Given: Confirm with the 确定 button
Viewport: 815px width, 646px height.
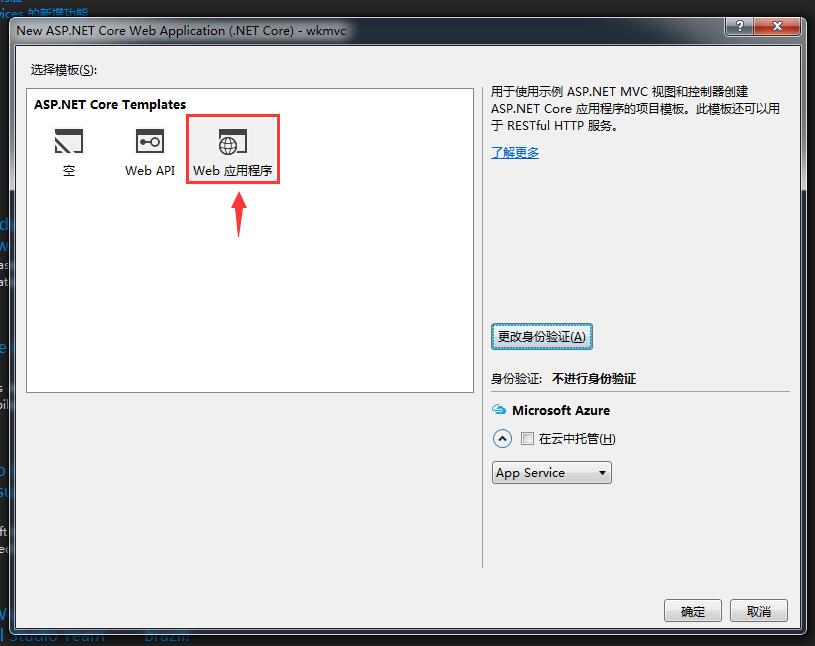Looking at the screenshot, I should pyautogui.click(x=693, y=611).
